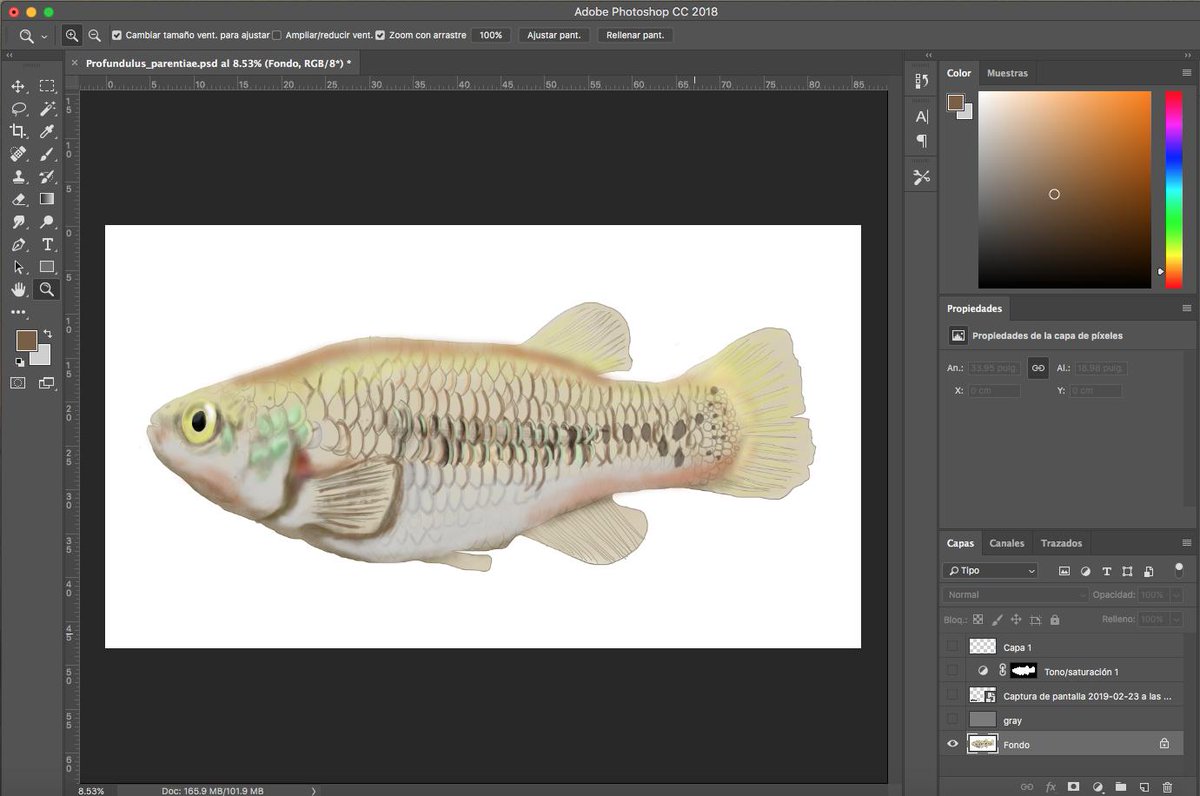Add a layer style with fx
This screenshot has height=796, width=1200.
(x=1050, y=787)
